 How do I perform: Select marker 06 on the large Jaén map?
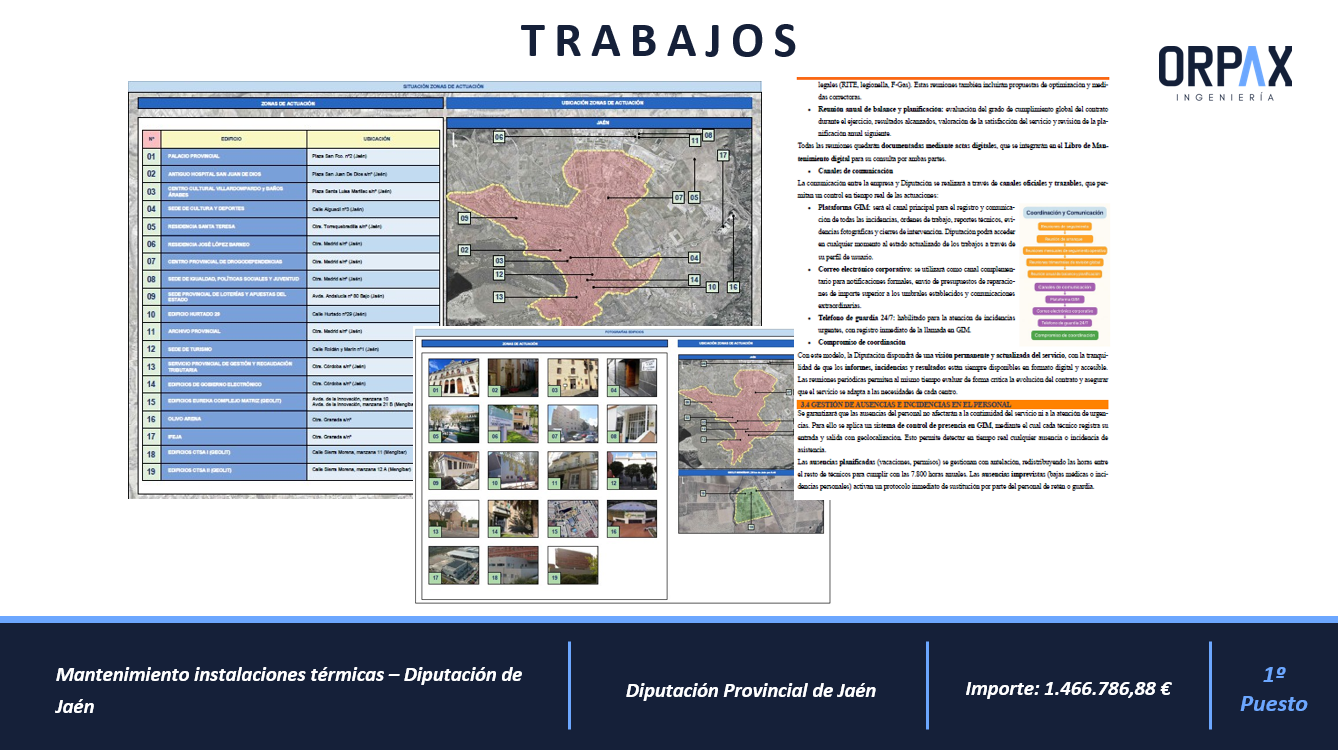pyautogui.click(x=499, y=136)
